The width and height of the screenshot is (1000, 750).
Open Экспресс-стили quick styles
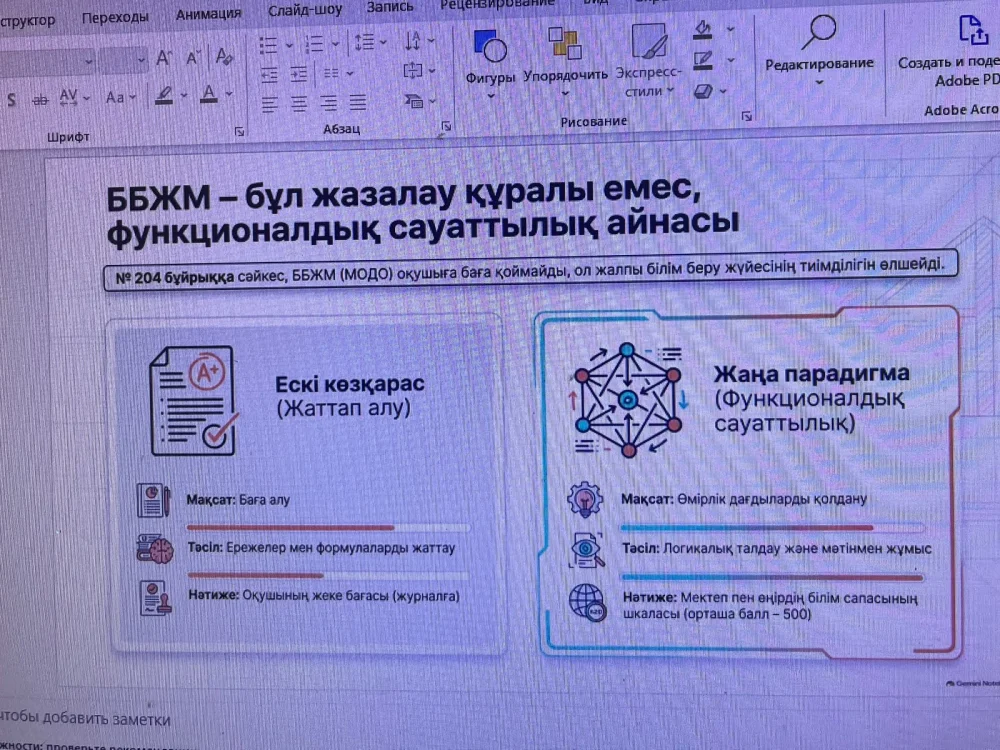point(649,59)
